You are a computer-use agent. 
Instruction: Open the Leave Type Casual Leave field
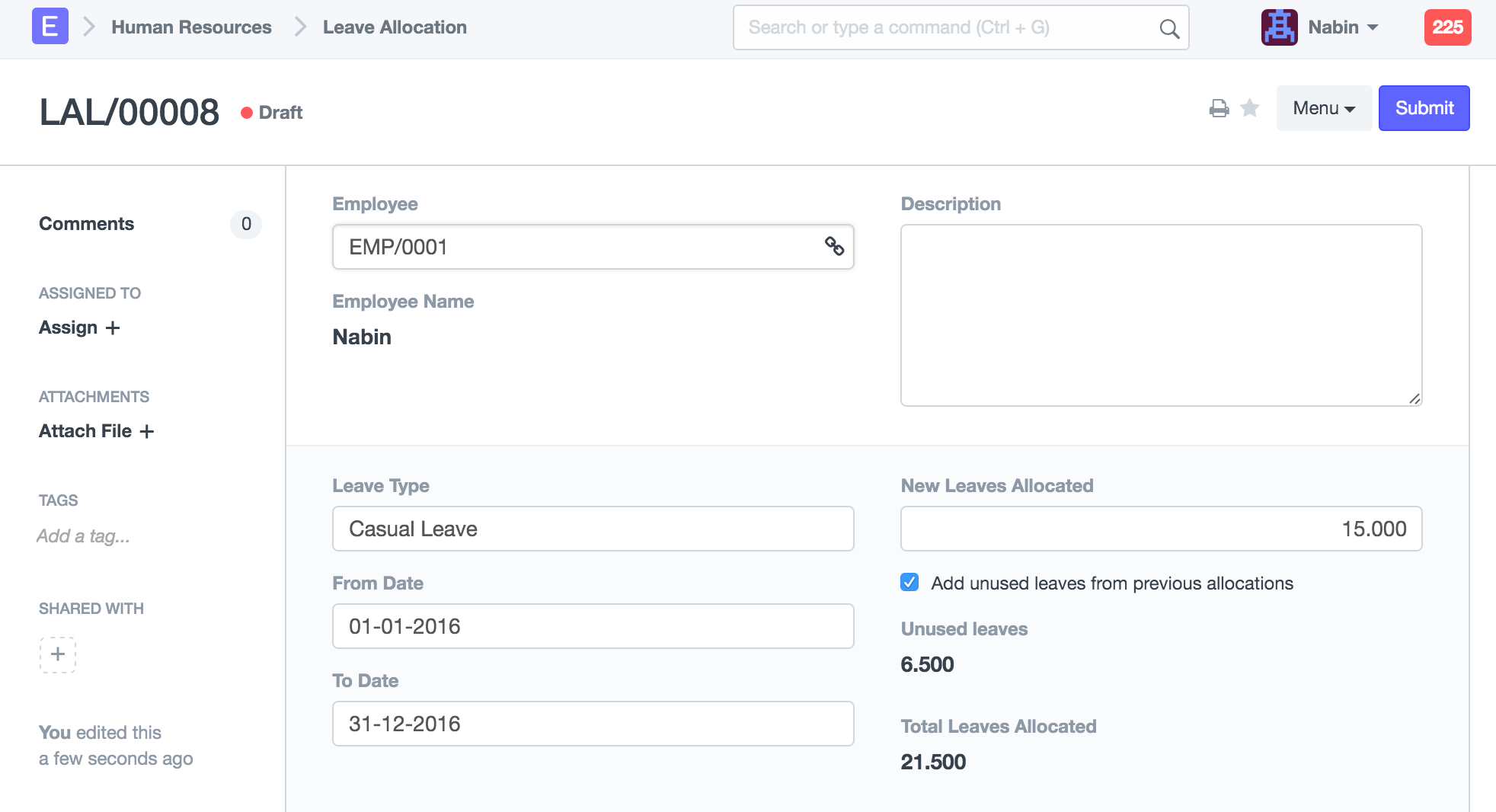pos(593,529)
